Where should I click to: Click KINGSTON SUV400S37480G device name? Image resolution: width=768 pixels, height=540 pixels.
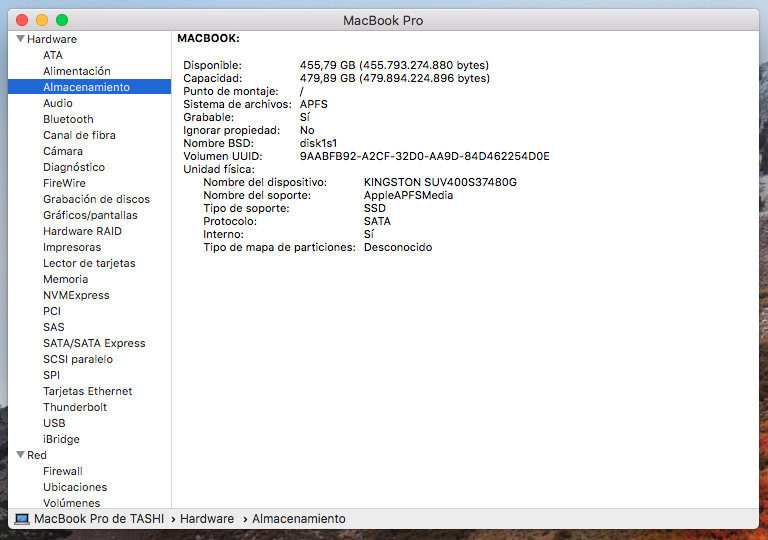pyautogui.click(x=440, y=182)
